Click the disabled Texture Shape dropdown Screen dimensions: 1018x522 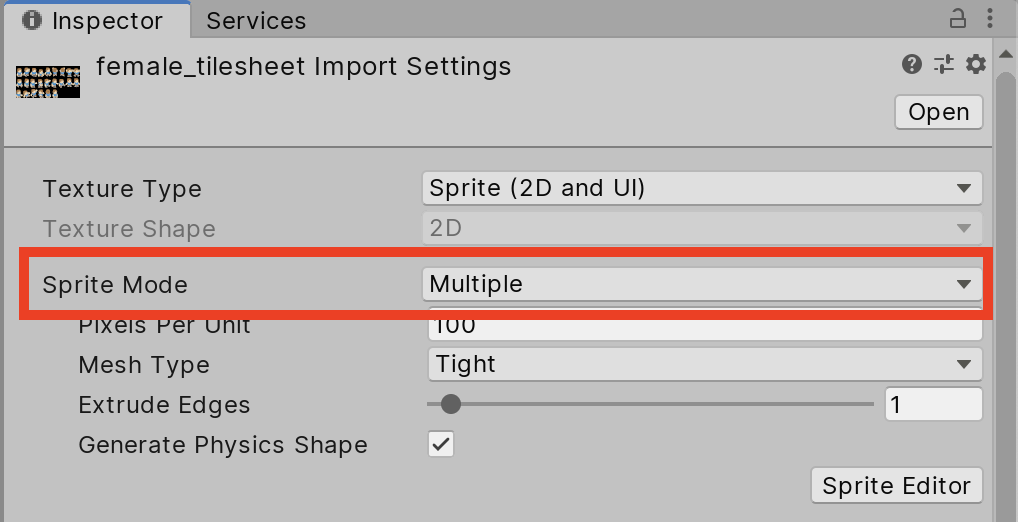701,228
